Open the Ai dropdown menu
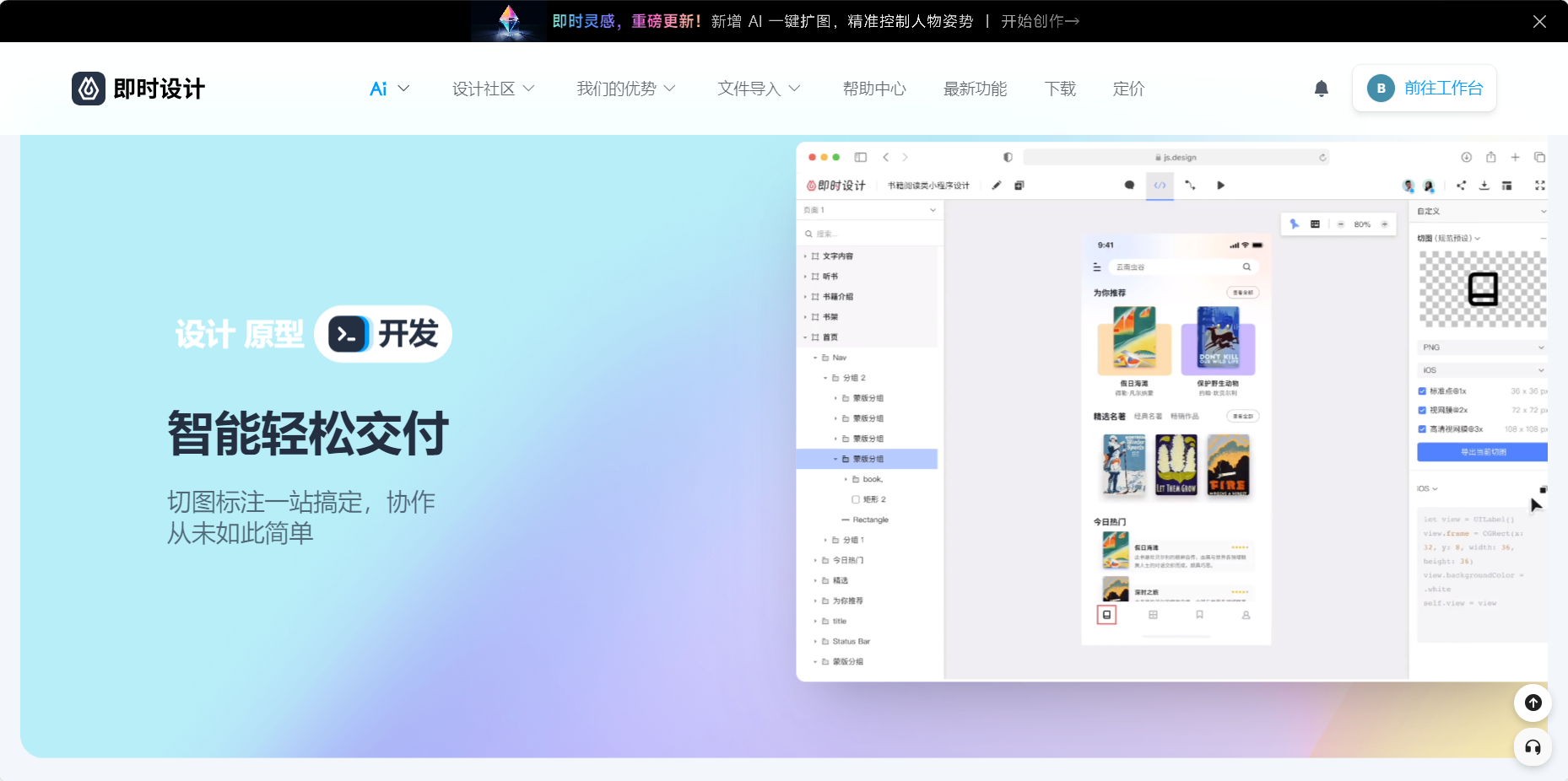 389,89
